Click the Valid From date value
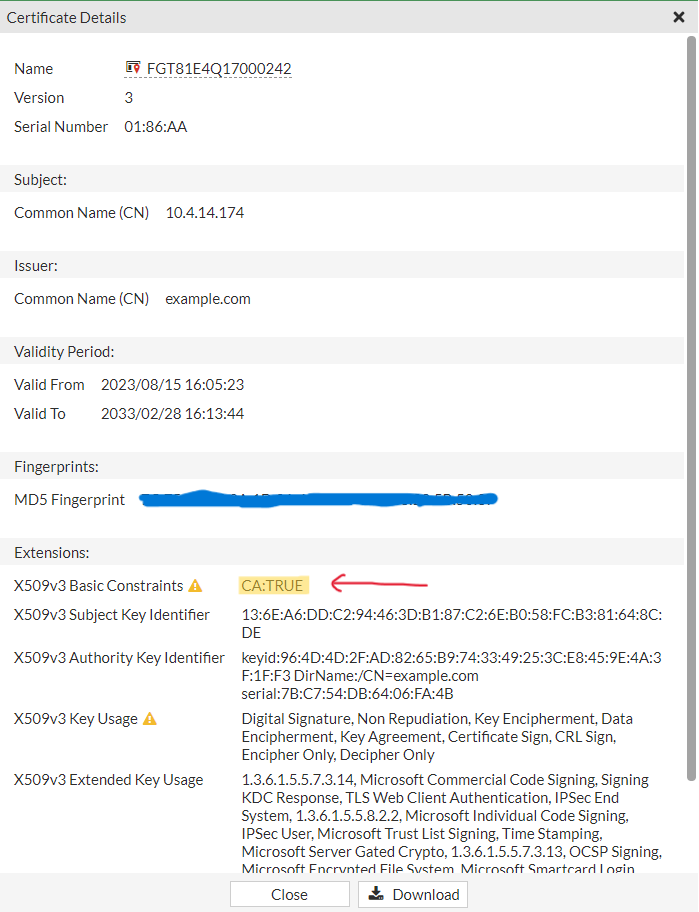Image resolution: width=699 pixels, height=912 pixels. [x=172, y=385]
